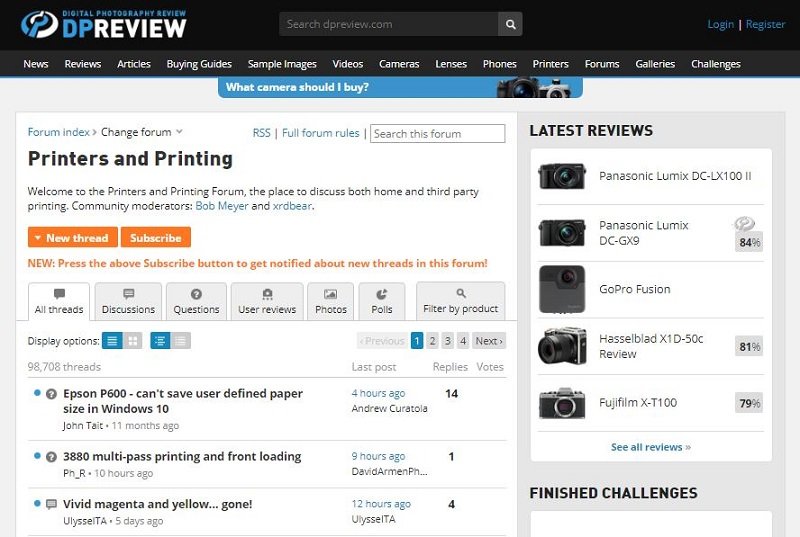Open the Printers menu item
Image resolution: width=800 pixels, height=537 pixels.
[551, 64]
